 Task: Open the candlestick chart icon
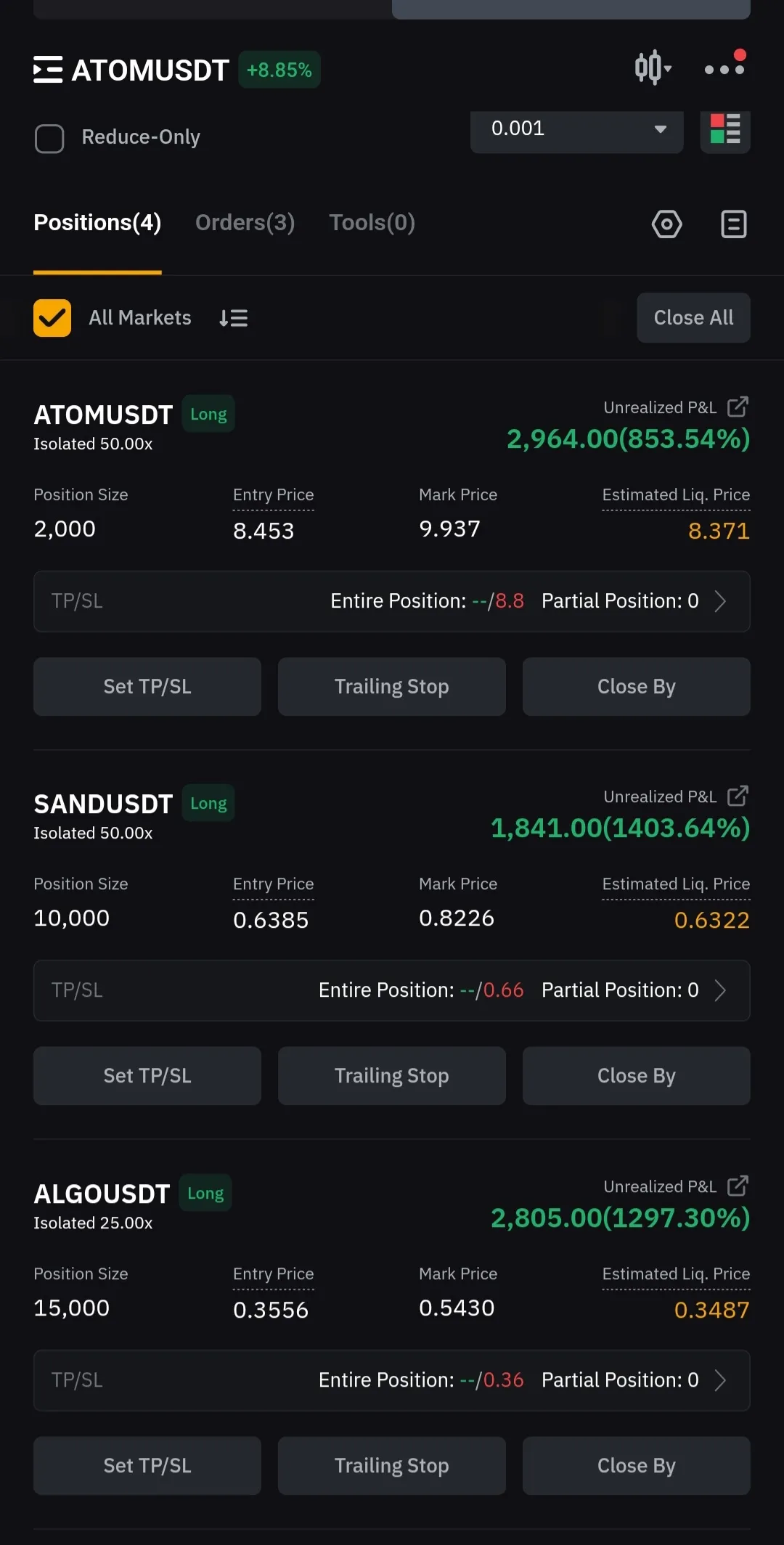point(652,68)
